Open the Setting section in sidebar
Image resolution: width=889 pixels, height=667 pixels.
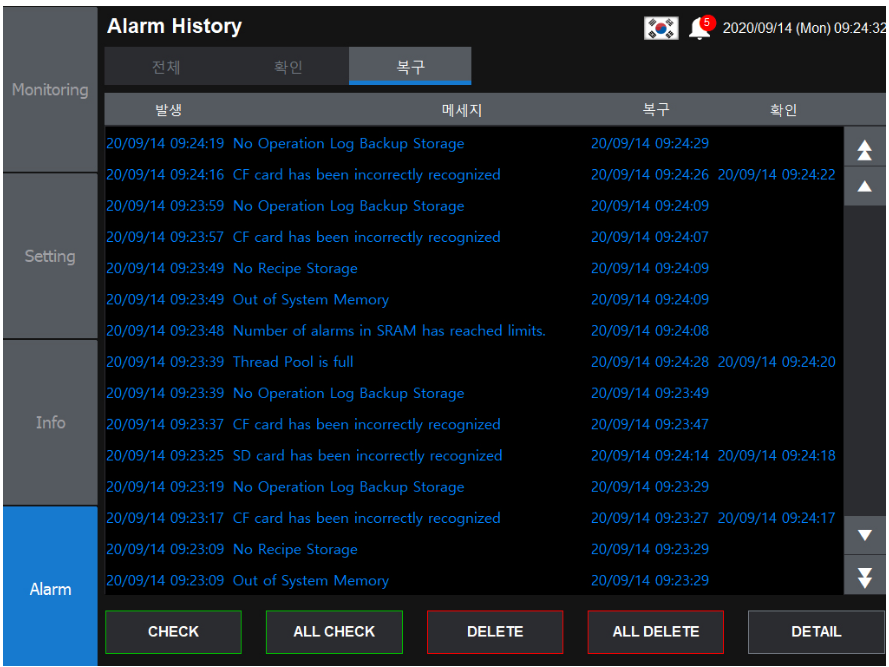pyautogui.click(x=50, y=256)
